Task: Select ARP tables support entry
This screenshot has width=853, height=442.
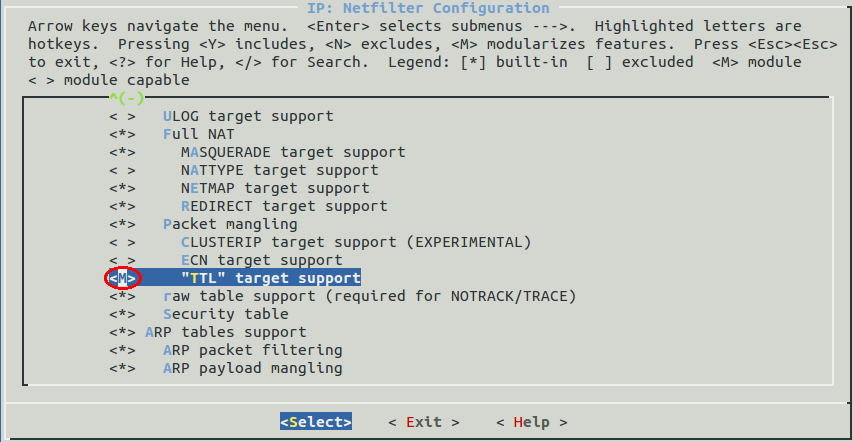Action: point(226,332)
